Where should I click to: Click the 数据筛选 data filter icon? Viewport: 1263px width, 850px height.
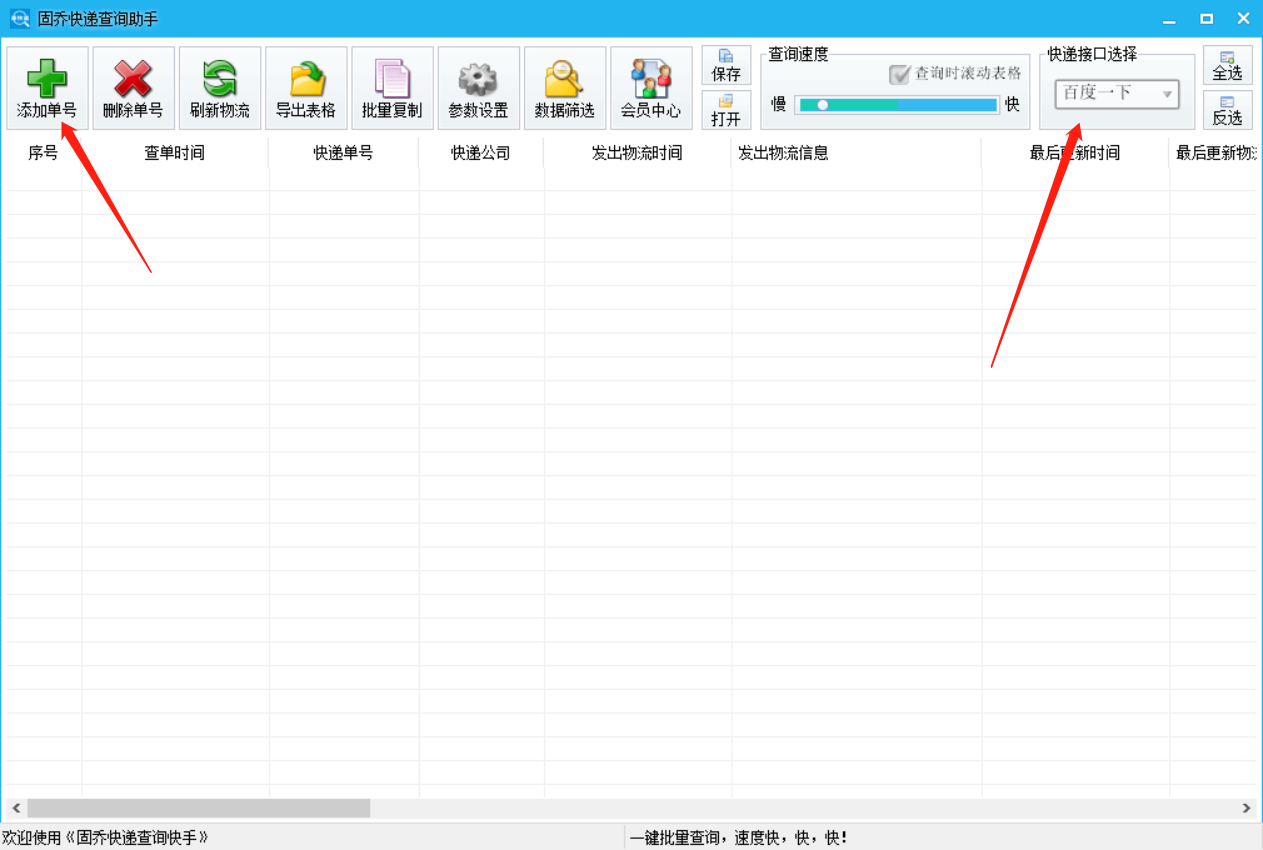(x=564, y=87)
